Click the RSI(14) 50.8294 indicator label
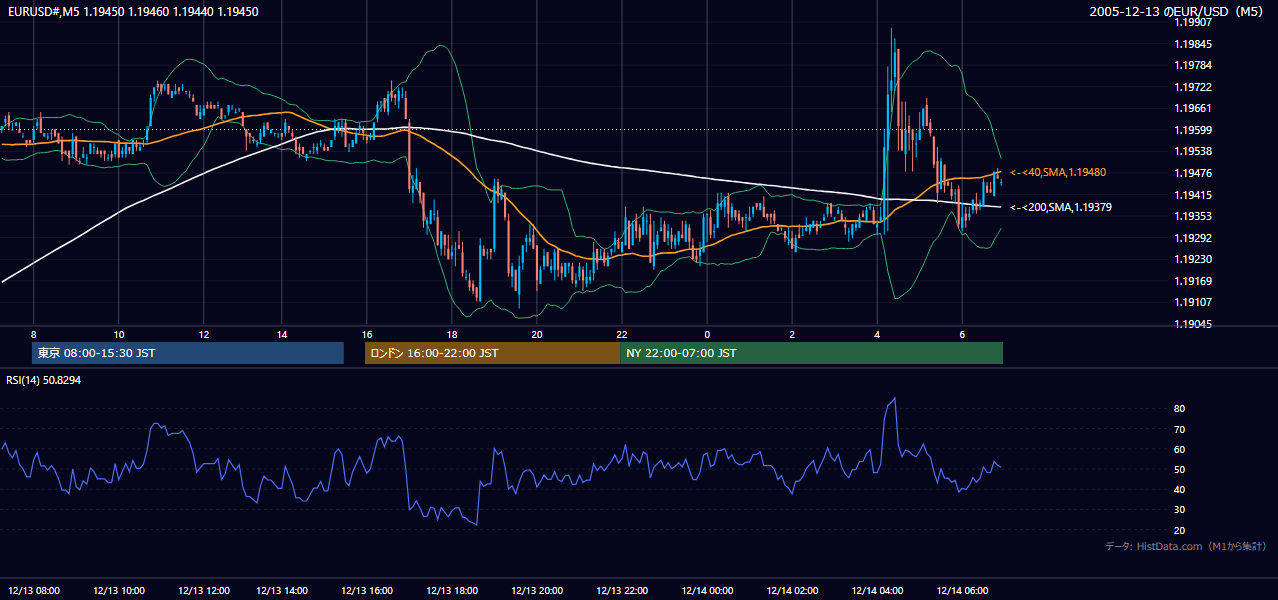1278x600 pixels. coord(44,380)
